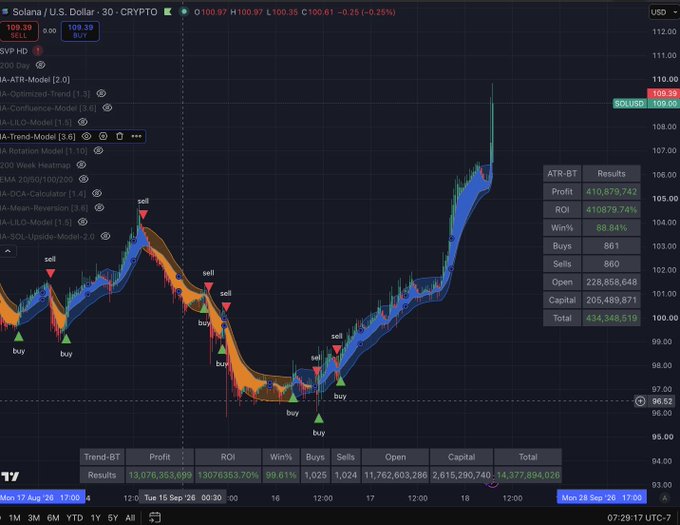Click the crosshair plus icon at 96.52
This screenshot has height=525, width=680.
coord(640,401)
